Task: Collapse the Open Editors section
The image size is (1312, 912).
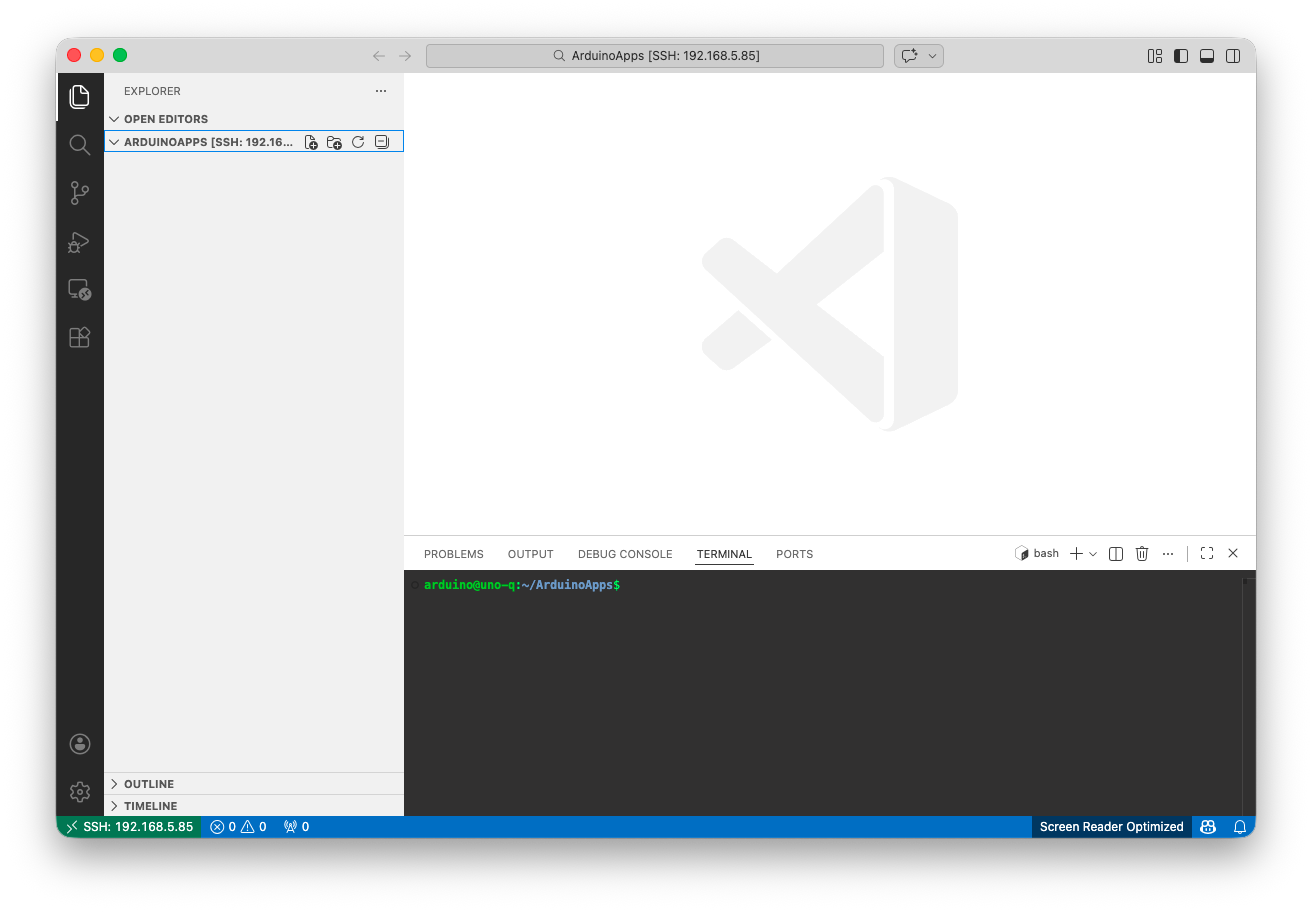Action: tap(254, 119)
